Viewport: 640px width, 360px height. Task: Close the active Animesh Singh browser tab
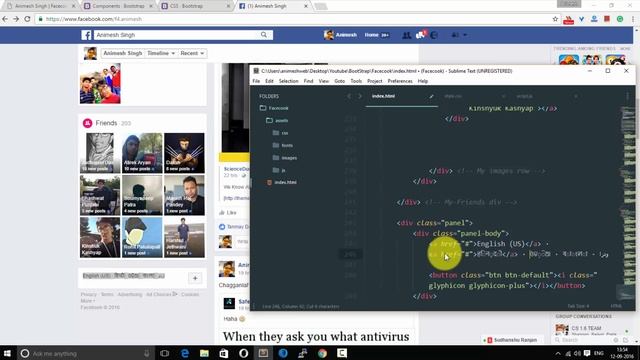pyautogui.click(x=306, y=6)
